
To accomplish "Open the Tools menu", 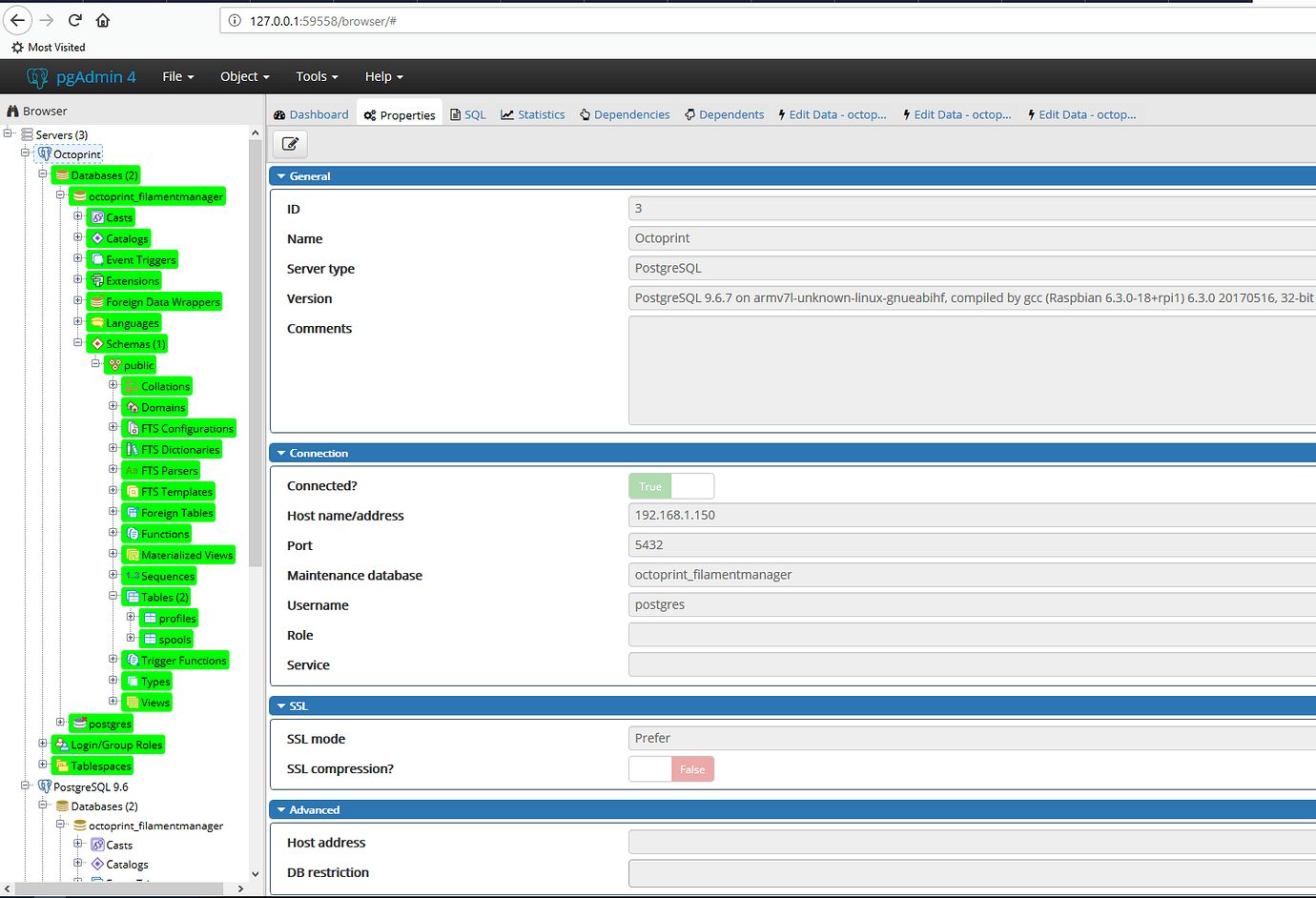I will [317, 77].
